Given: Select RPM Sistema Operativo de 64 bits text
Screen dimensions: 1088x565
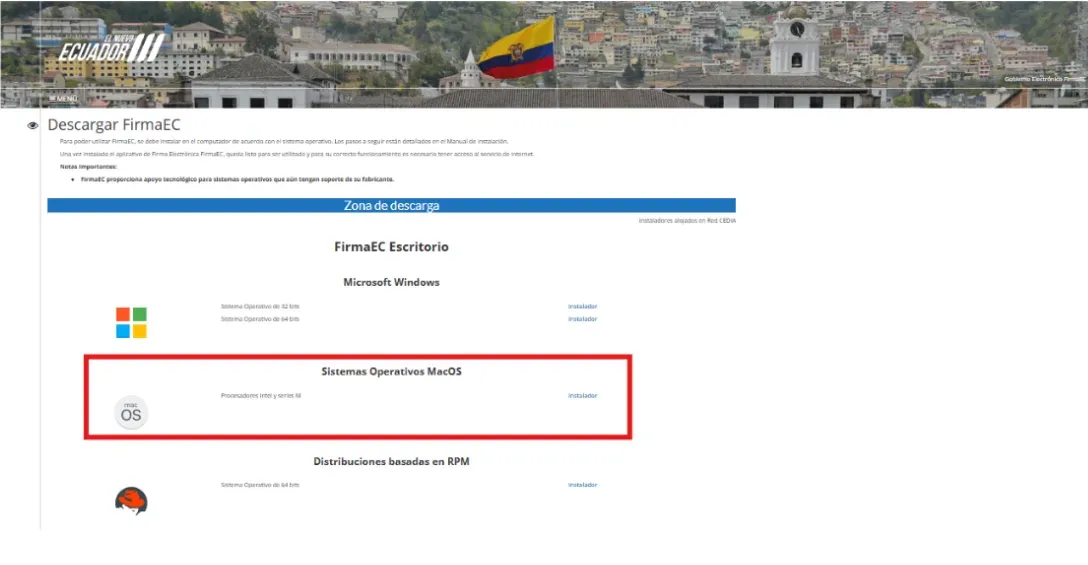Looking at the screenshot, I should tap(260, 485).
